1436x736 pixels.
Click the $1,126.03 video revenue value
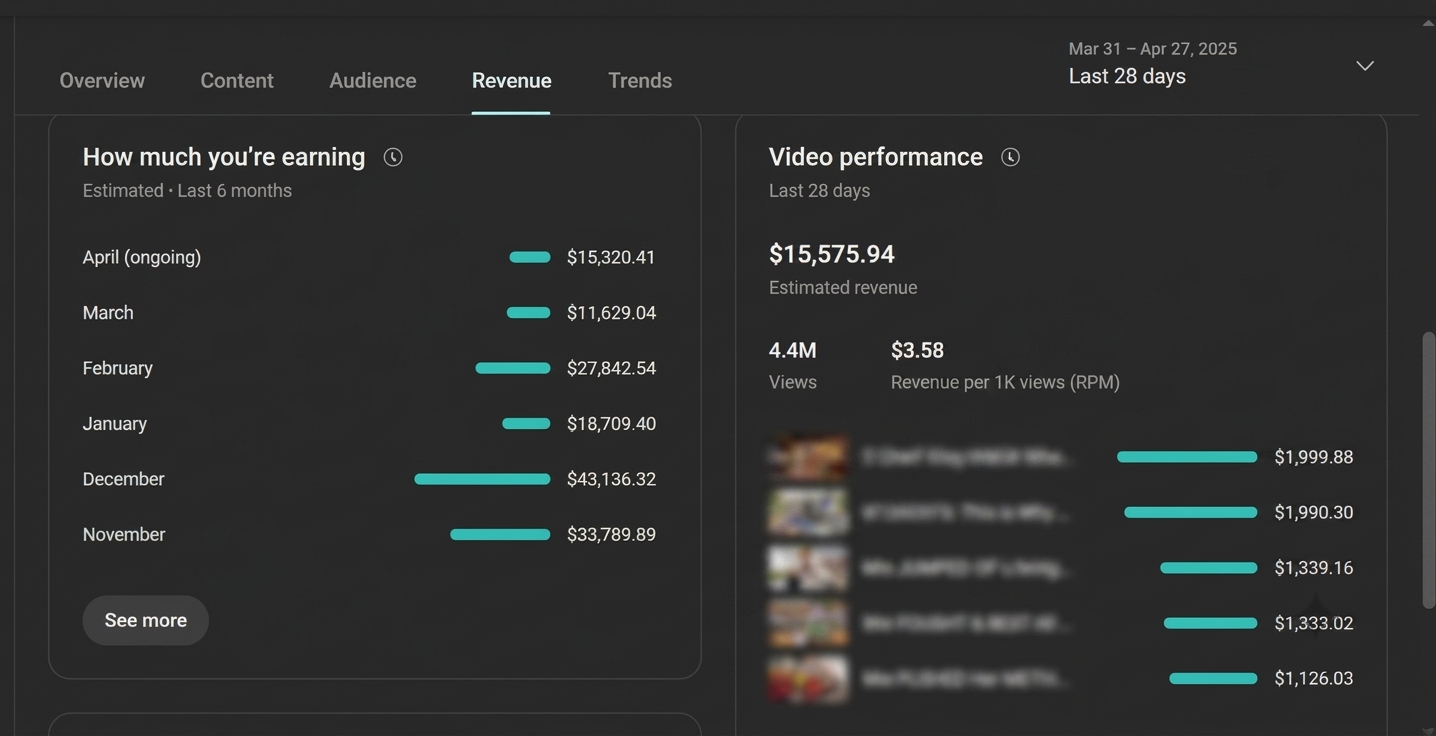(x=1314, y=679)
